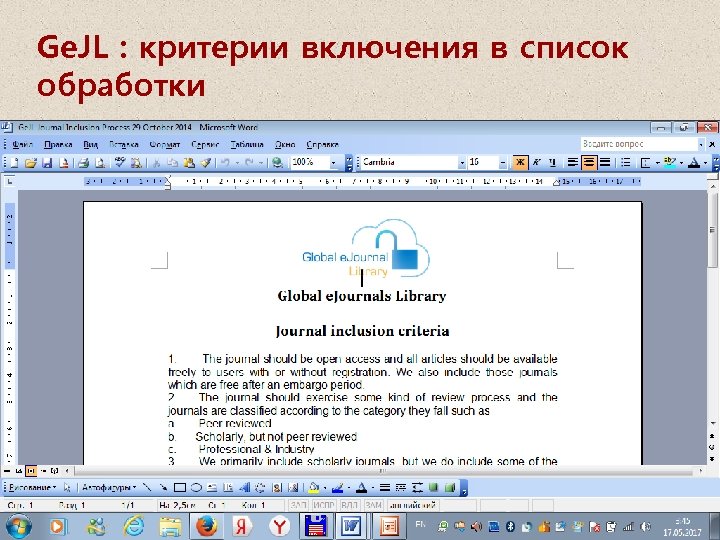The width and height of the screenshot is (720, 540).
Task: Open Firefox from the taskbar
Action: (206, 526)
